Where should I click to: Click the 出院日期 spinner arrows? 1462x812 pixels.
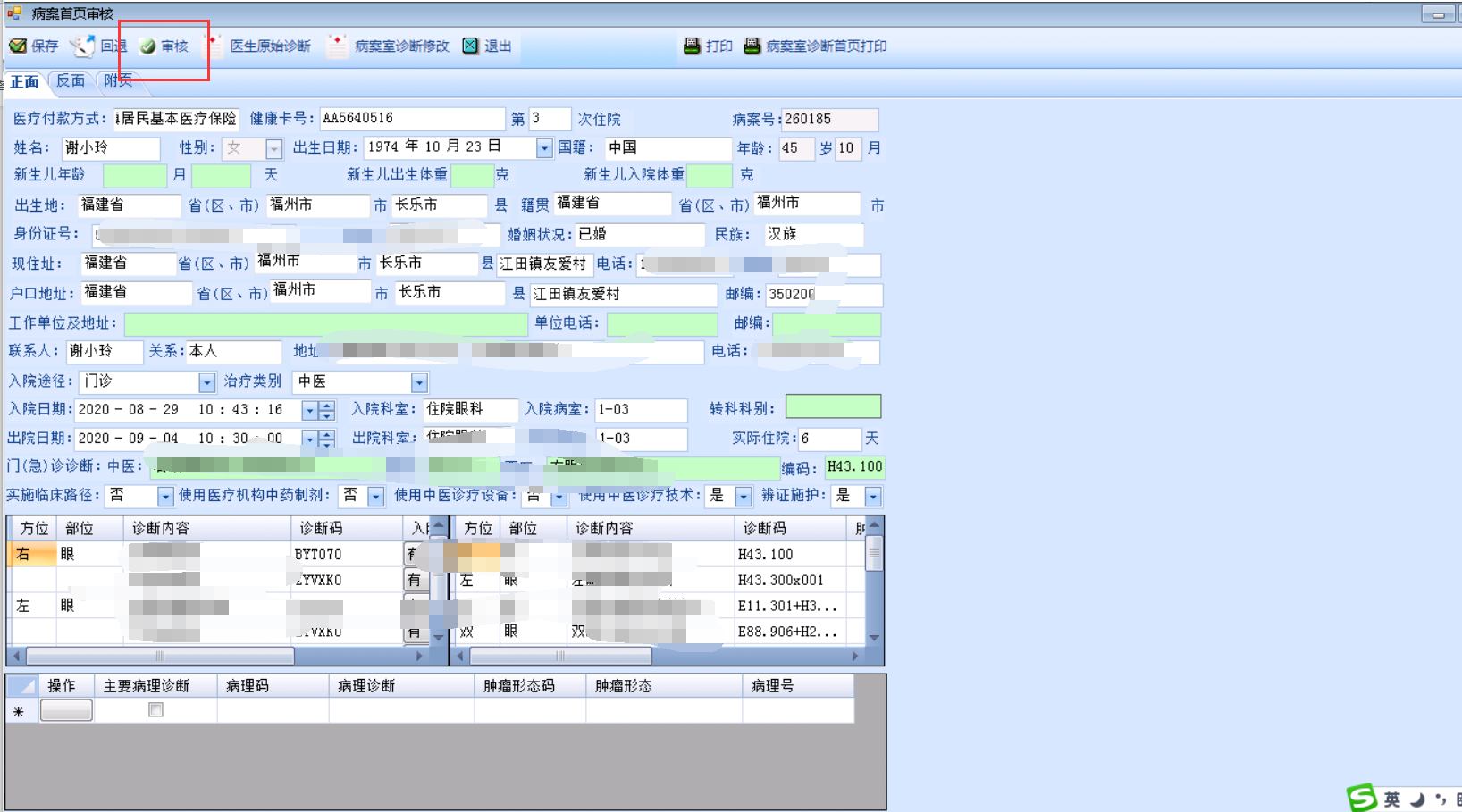pos(327,439)
